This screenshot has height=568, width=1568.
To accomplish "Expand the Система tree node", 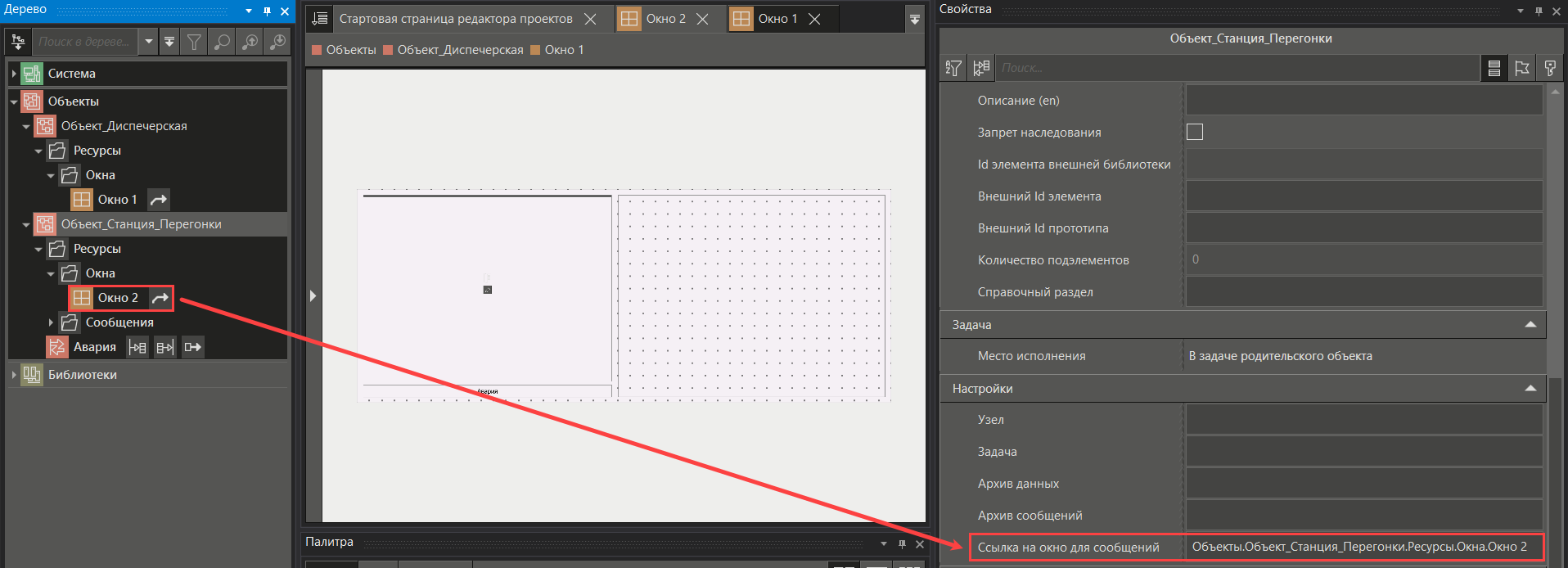I will (14, 74).
